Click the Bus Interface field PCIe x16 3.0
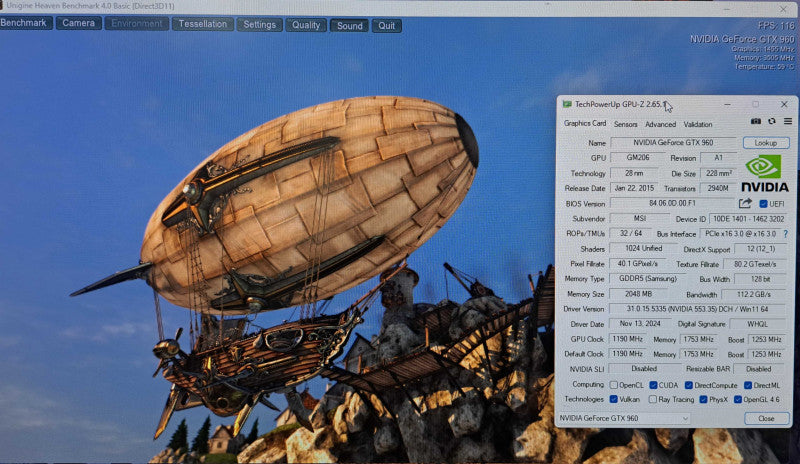The image size is (800, 464). pos(740,234)
